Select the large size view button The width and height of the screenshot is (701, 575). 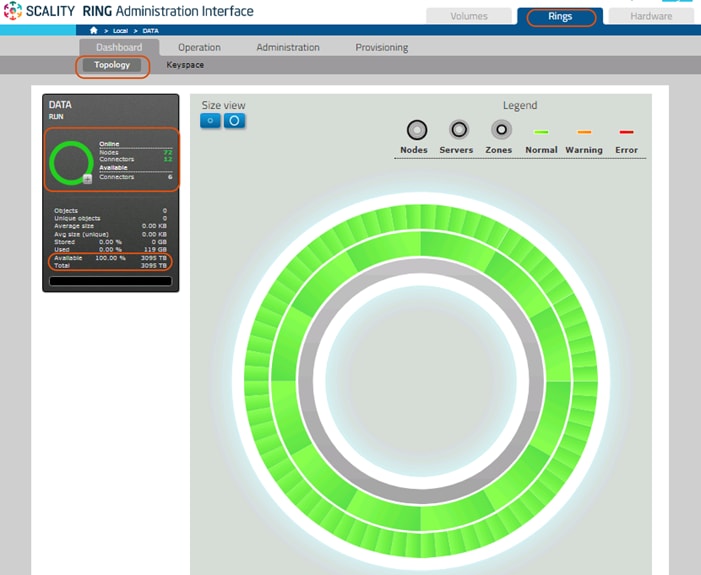tap(234, 121)
